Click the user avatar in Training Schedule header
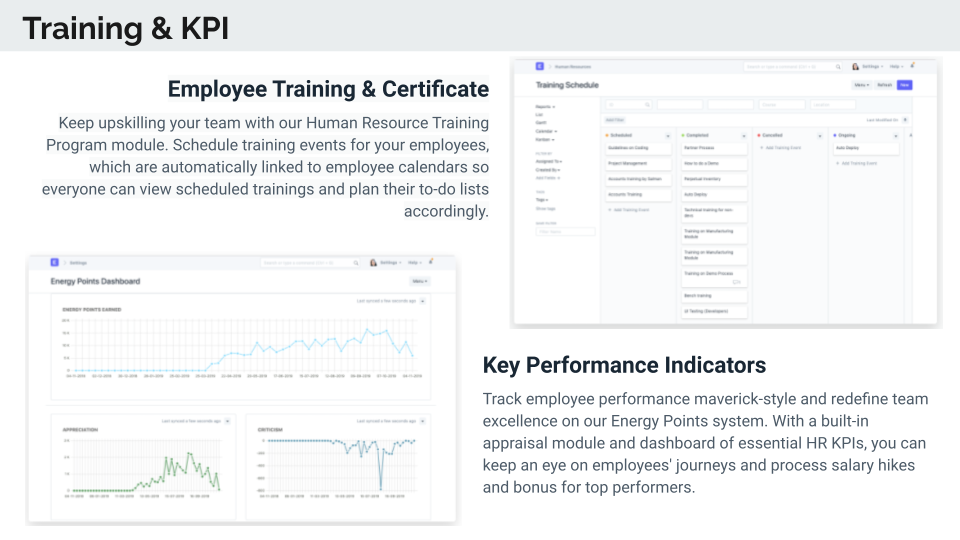This screenshot has width=960, height=540. click(x=856, y=66)
